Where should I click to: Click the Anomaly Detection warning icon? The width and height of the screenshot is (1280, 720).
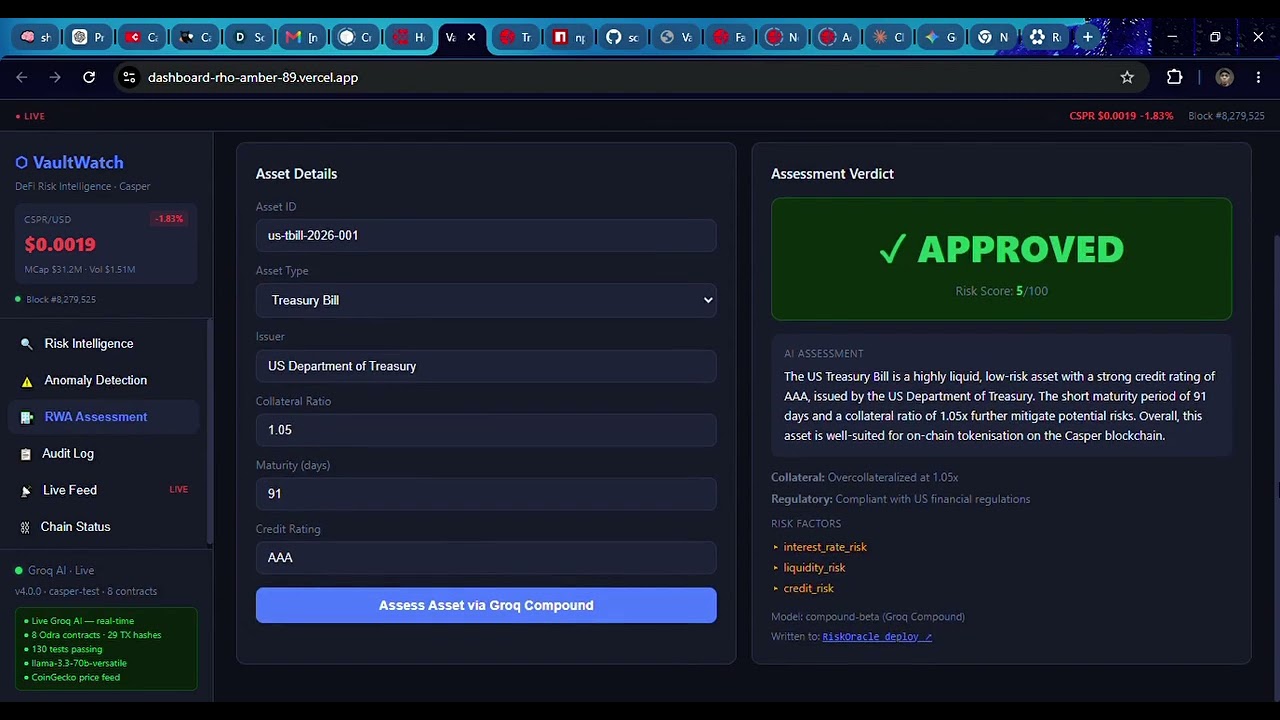tap(27, 381)
